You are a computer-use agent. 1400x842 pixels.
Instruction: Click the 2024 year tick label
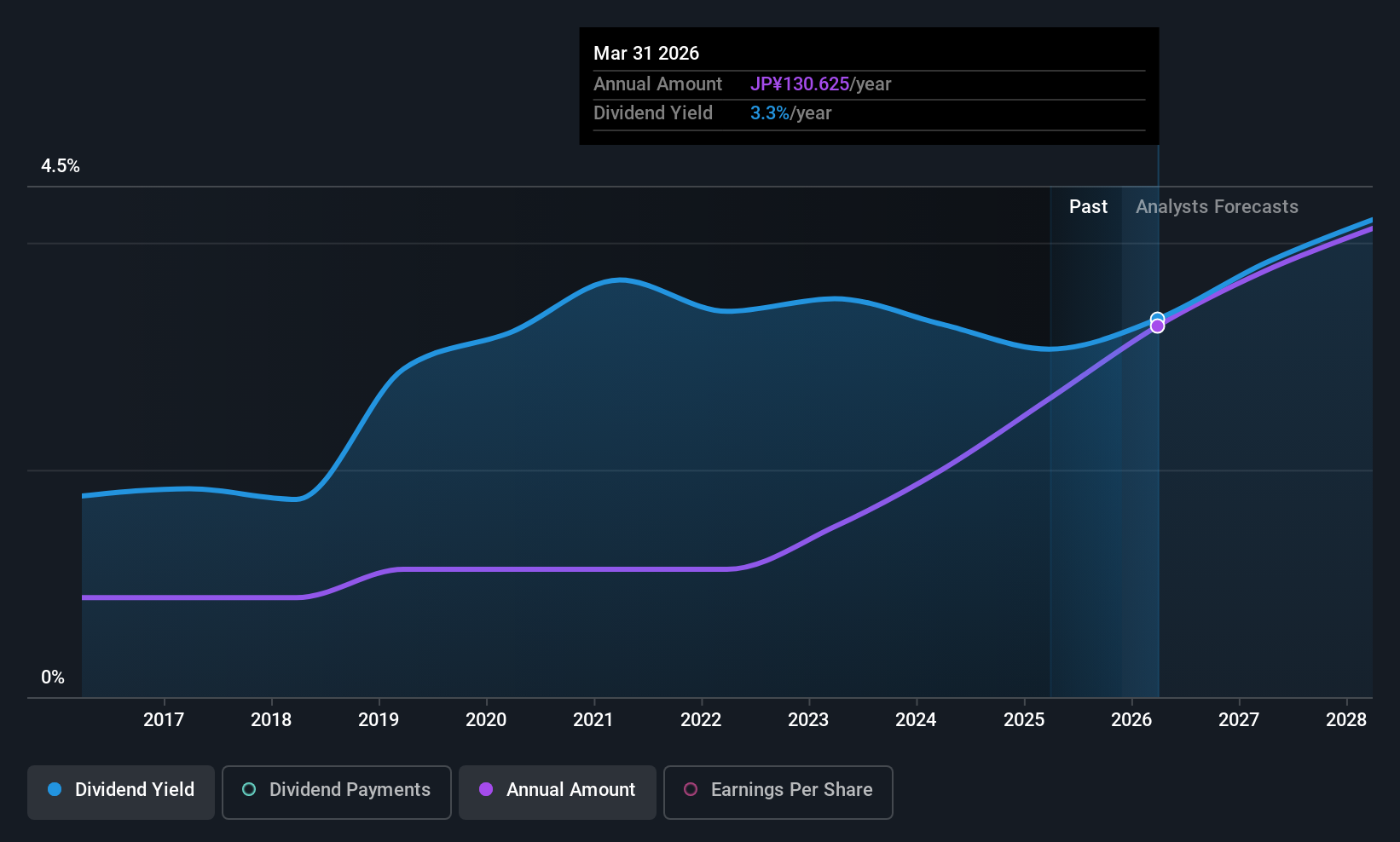click(916, 720)
